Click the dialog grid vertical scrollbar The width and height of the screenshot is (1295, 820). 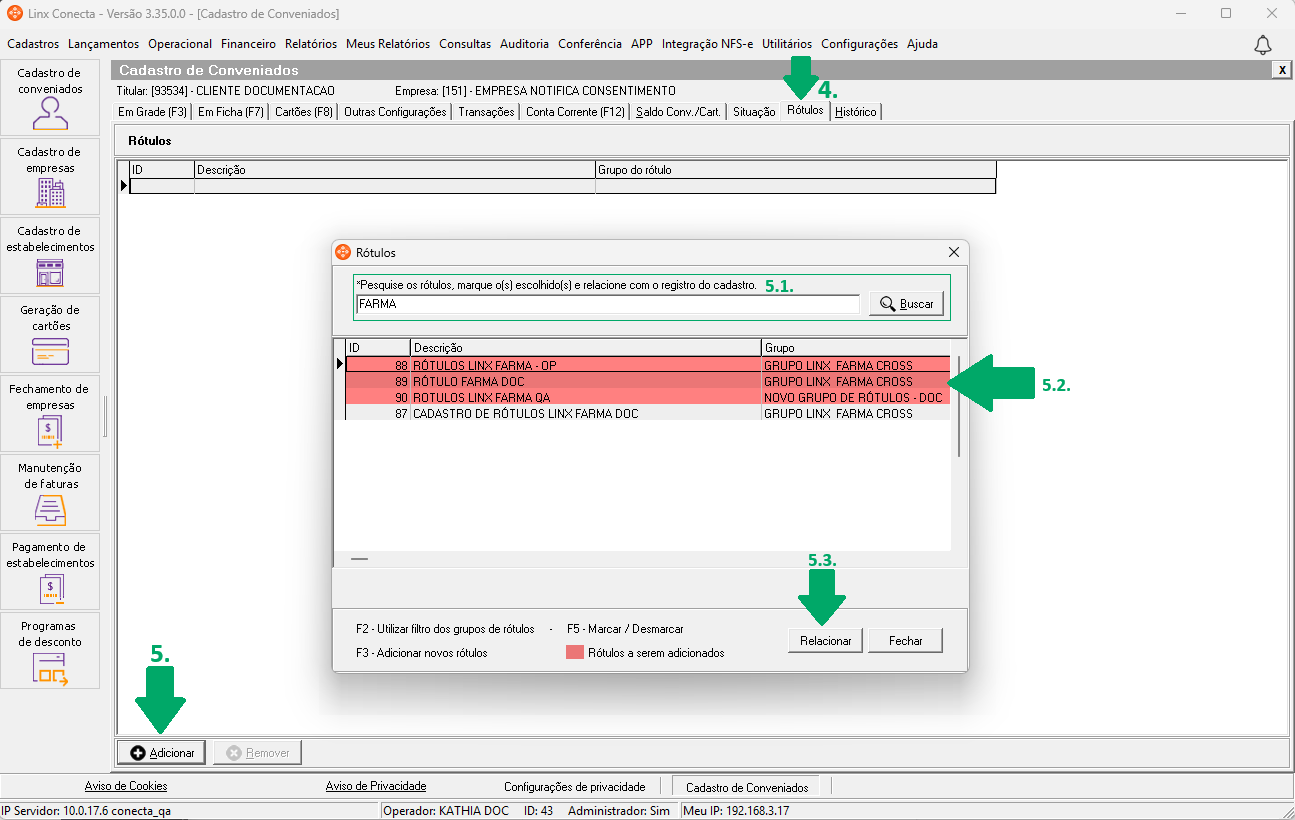click(959, 407)
